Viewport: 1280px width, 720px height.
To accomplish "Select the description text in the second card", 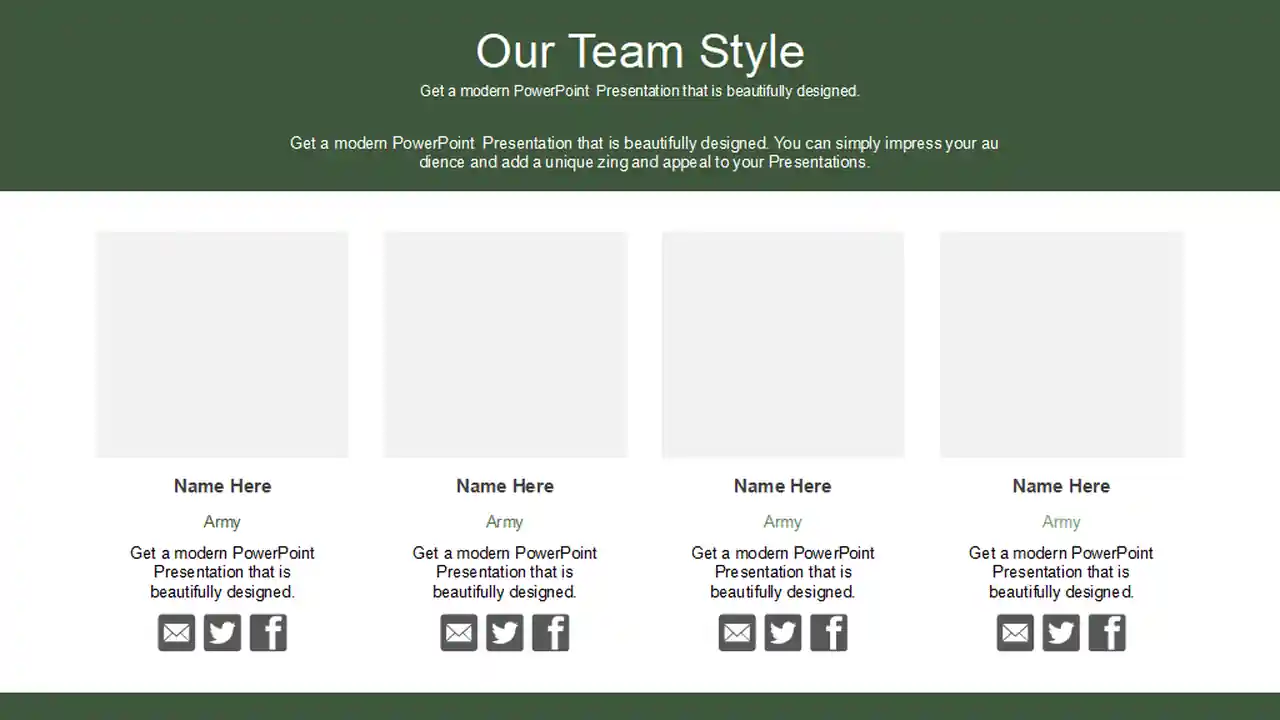I will click(x=505, y=572).
